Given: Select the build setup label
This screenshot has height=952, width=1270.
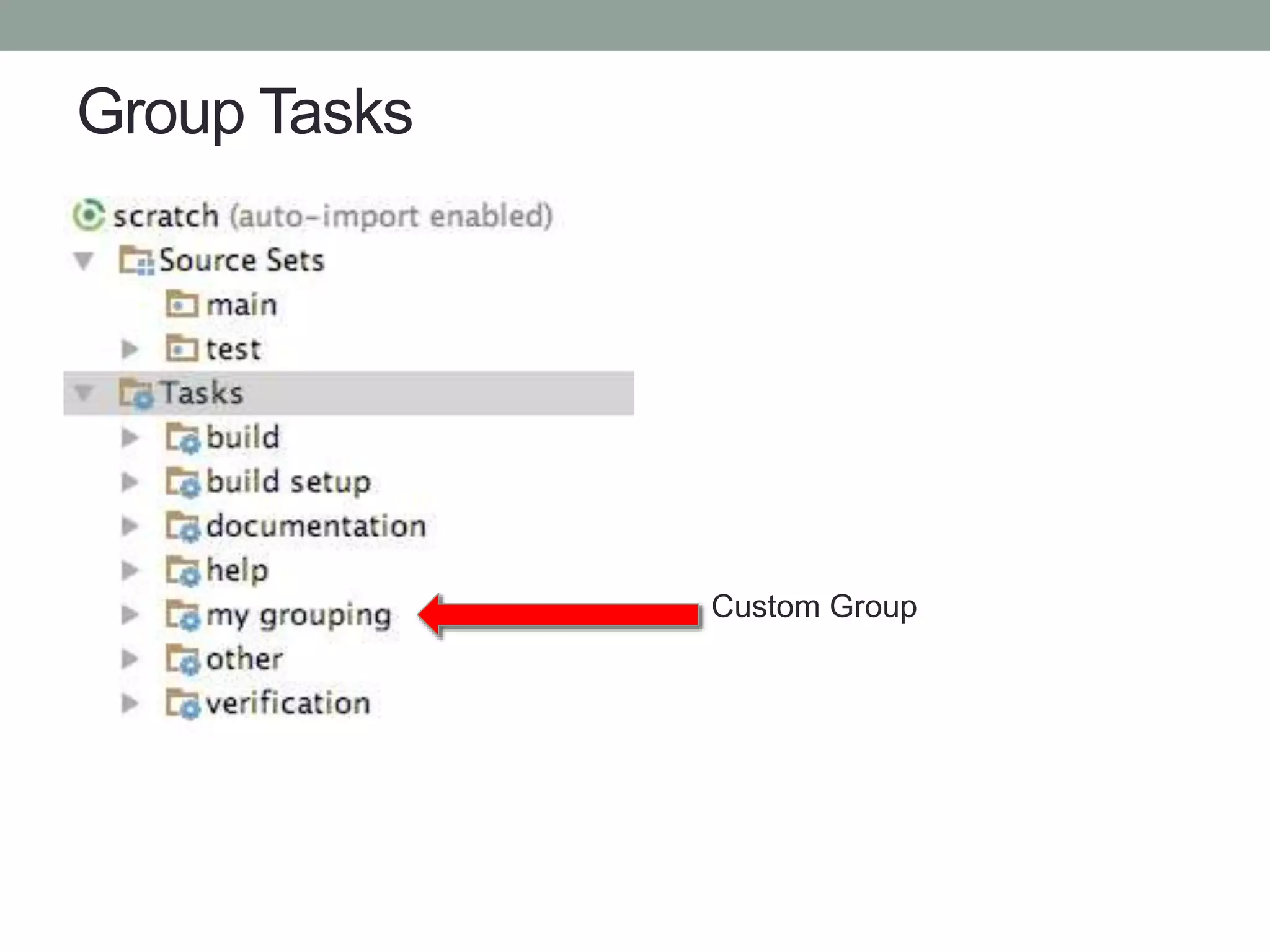Looking at the screenshot, I should point(289,483).
